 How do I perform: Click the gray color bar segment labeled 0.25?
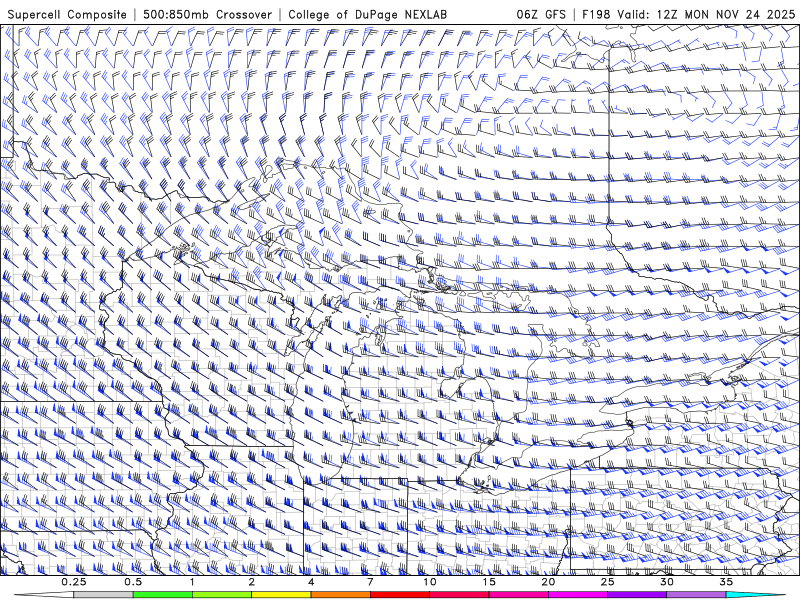(103, 595)
